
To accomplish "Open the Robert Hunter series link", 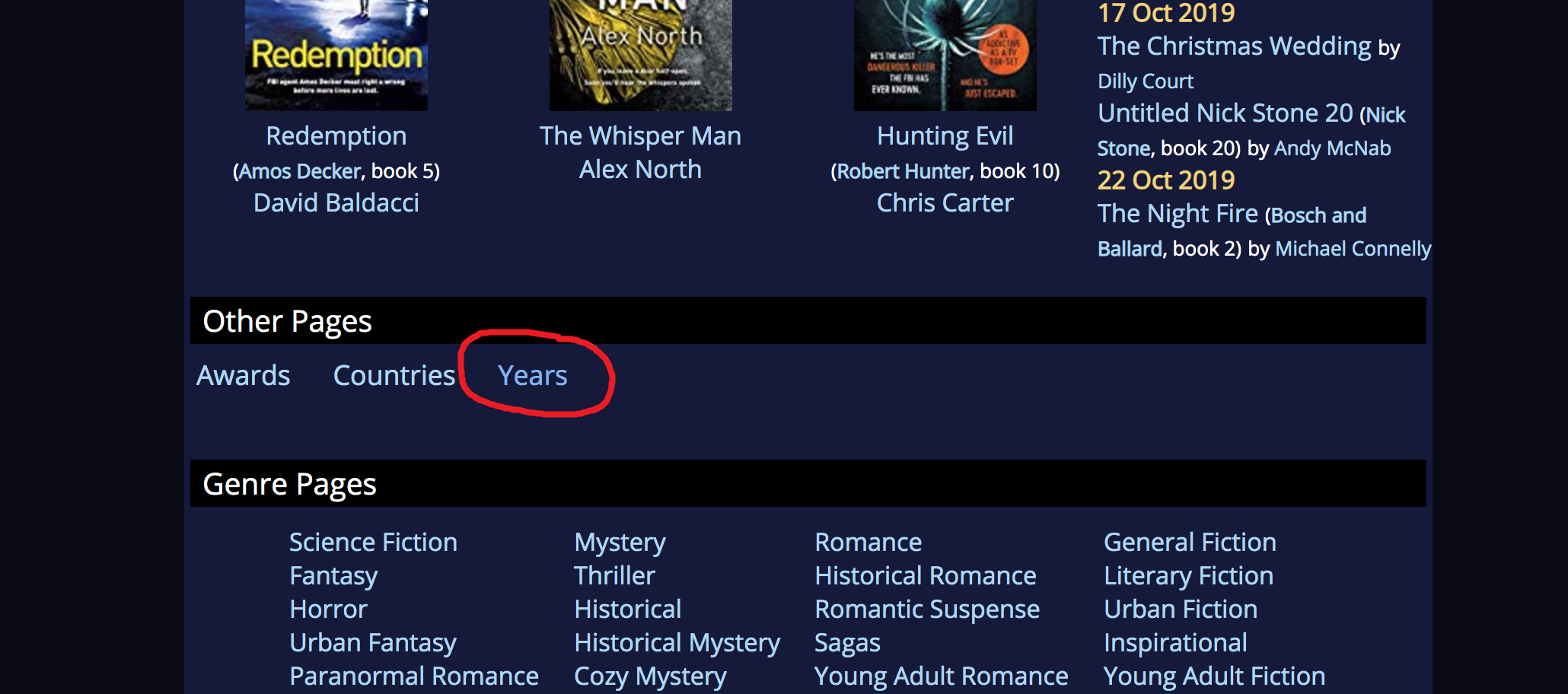I will [904, 171].
